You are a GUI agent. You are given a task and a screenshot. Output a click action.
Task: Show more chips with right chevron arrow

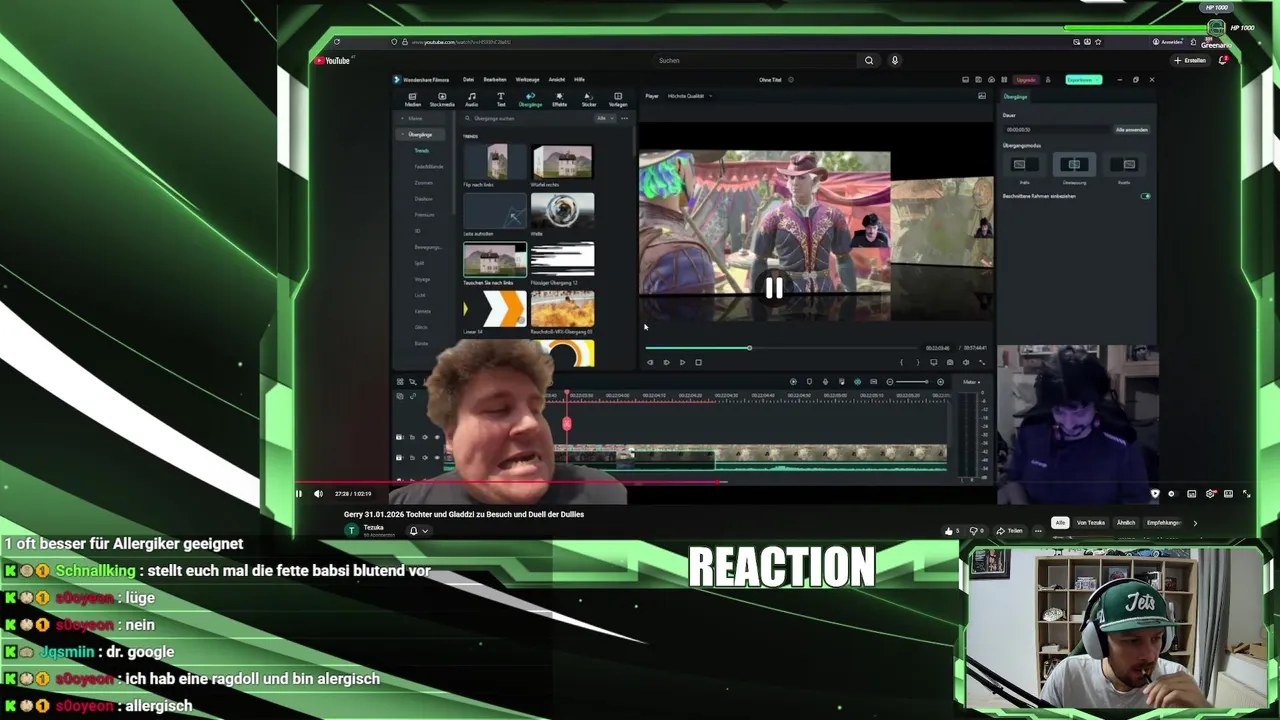pos(1195,522)
